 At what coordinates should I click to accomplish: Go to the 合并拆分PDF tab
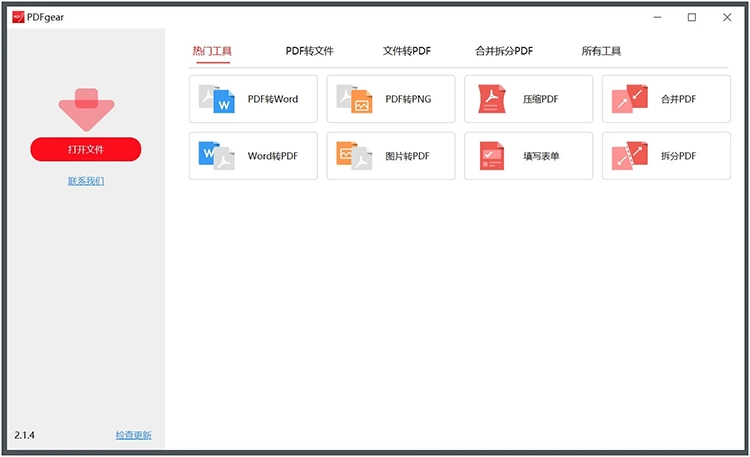(504, 51)
